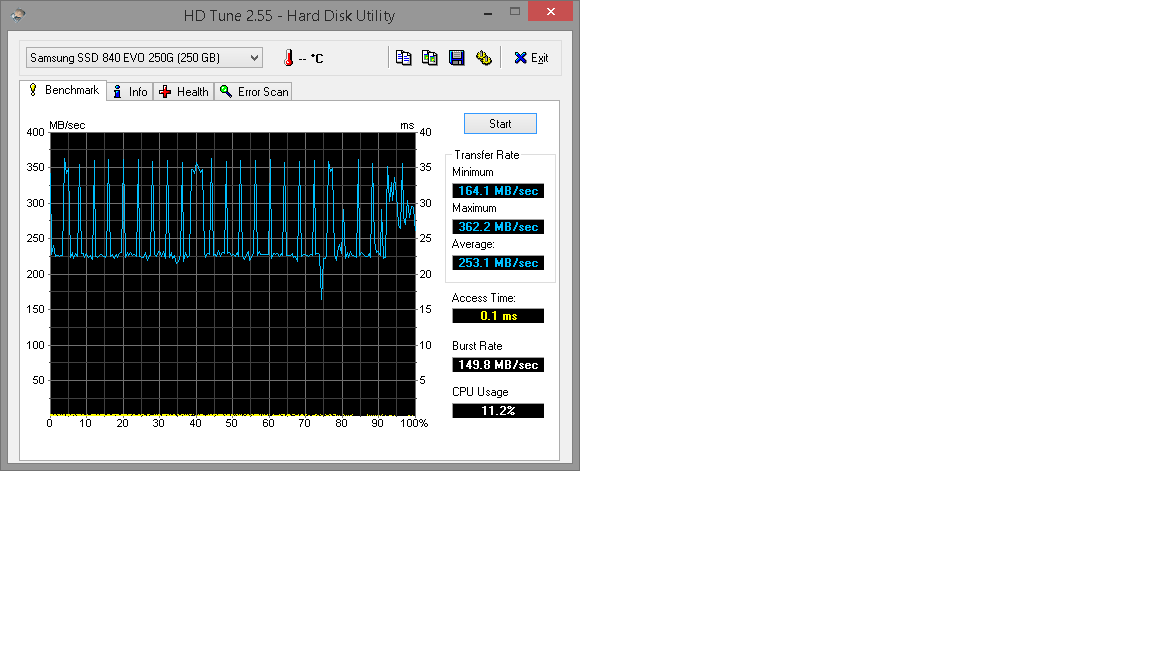The height and width of the screenshot is (648, 1152).
Task: Click the Access Time value 0.1 ms
Action: click(498, 316)
